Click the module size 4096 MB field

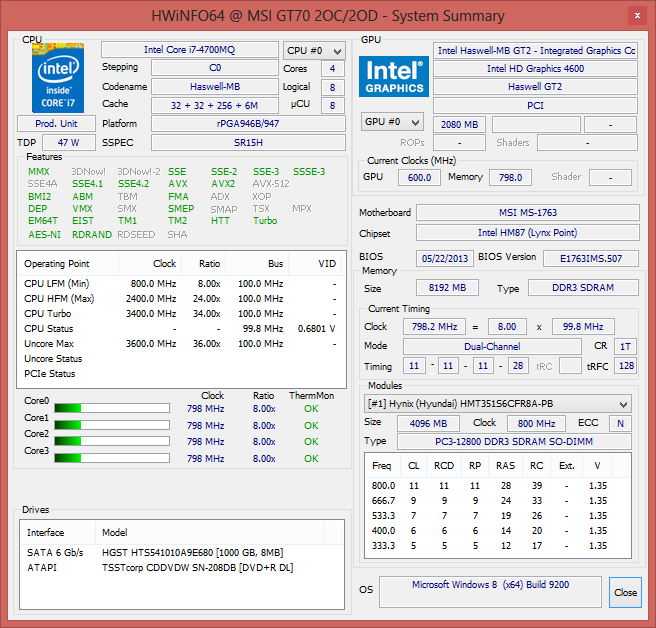coord(428,423)
